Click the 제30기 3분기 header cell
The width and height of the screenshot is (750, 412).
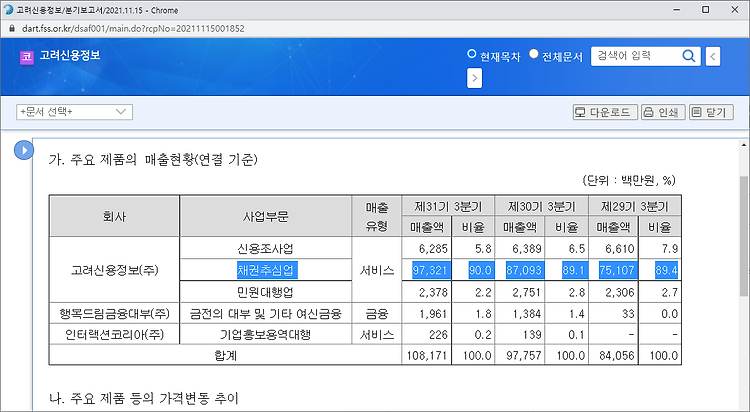[x=541, y=206]
